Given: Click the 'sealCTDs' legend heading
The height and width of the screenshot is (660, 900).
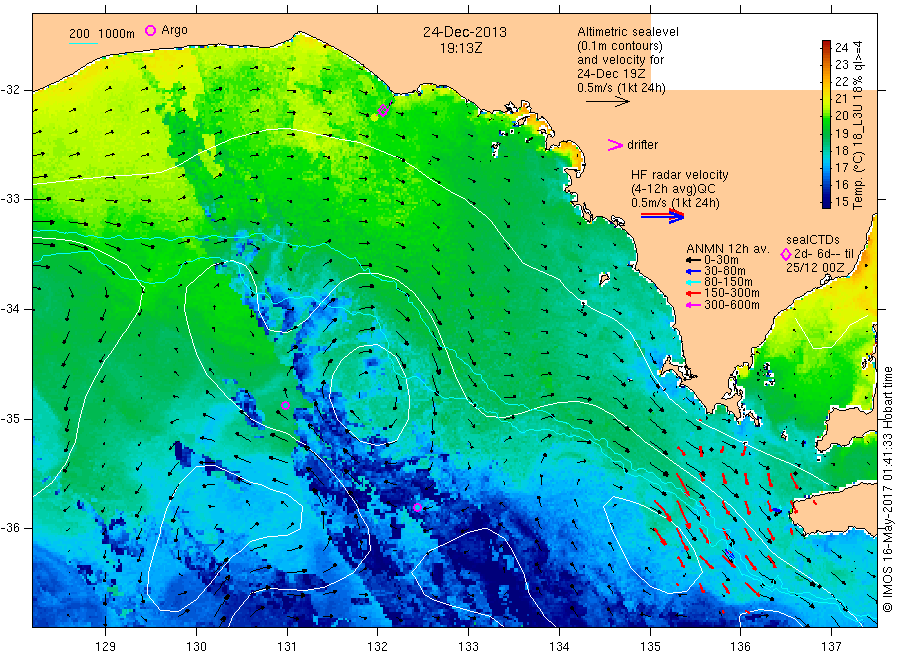Looking at the screenshot, I should pos(812,240).
